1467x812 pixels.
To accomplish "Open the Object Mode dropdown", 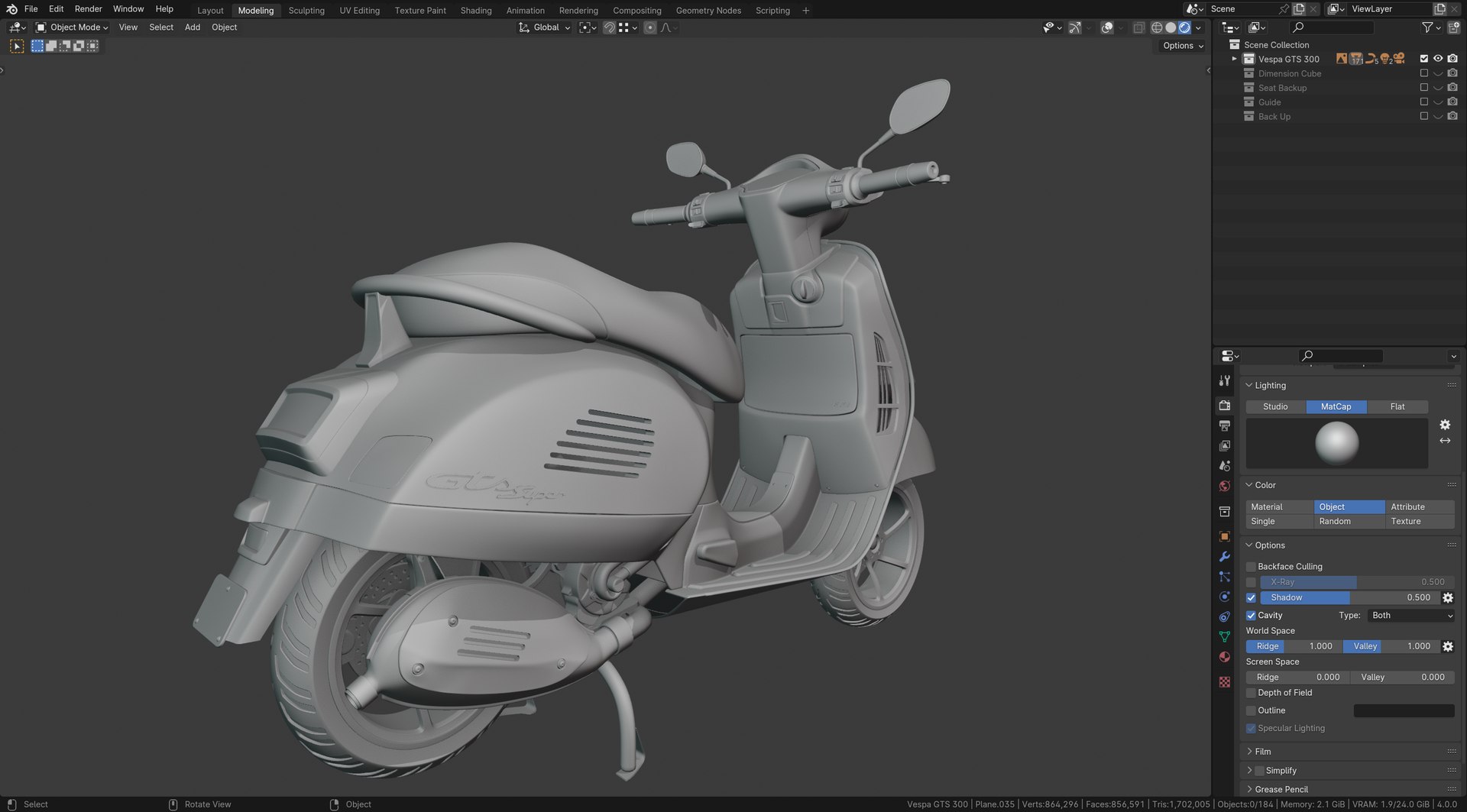I will pos(73,27).
